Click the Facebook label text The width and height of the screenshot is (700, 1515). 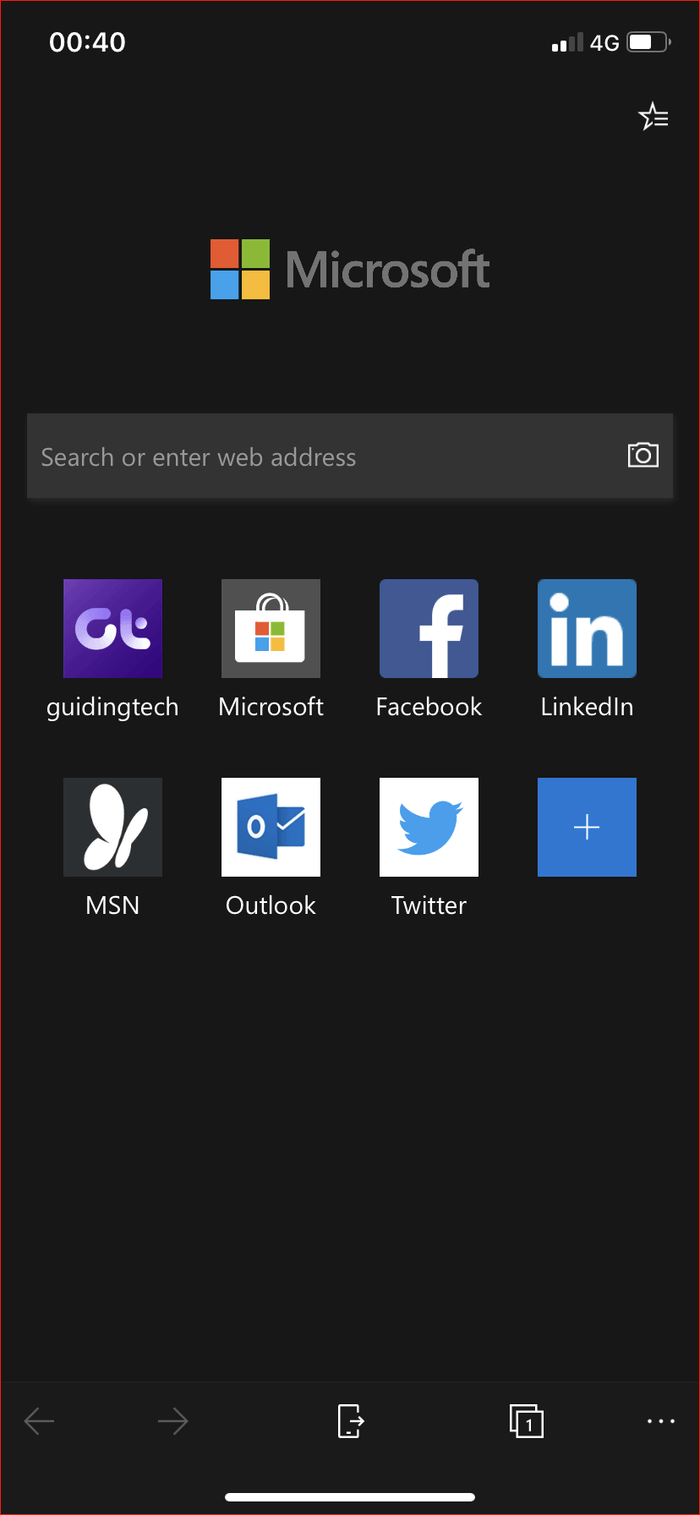pyautogui.click(x=429, y=707)
